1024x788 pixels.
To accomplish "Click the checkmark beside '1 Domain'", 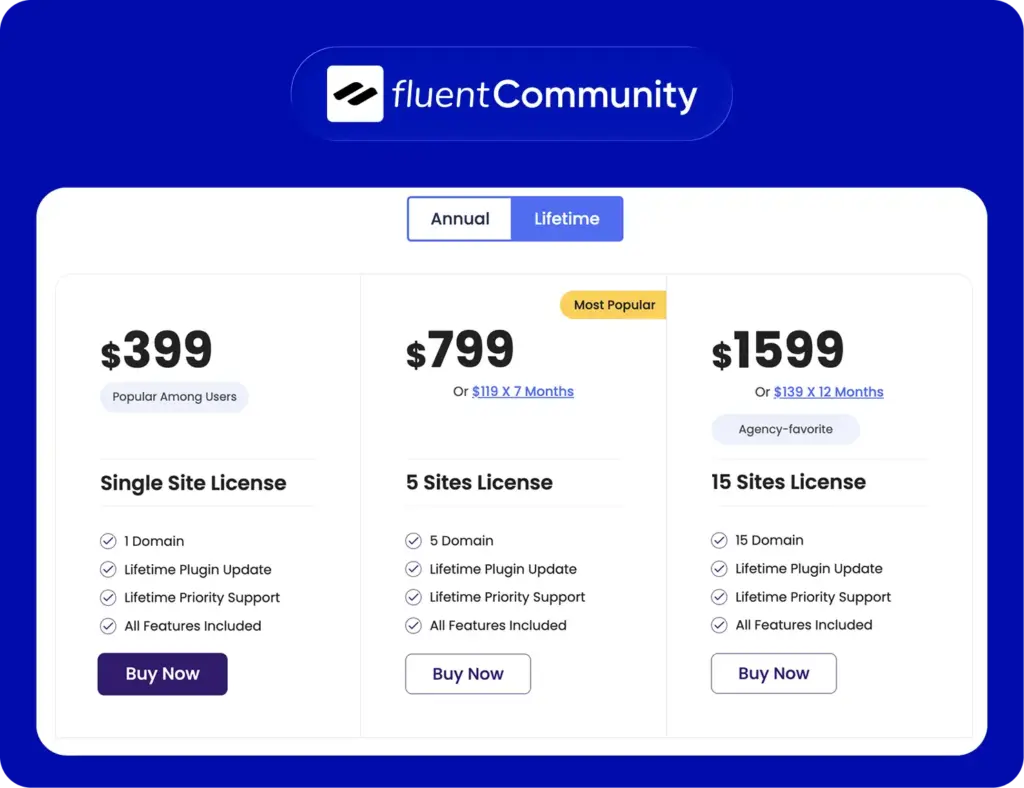I will point(108,541).
